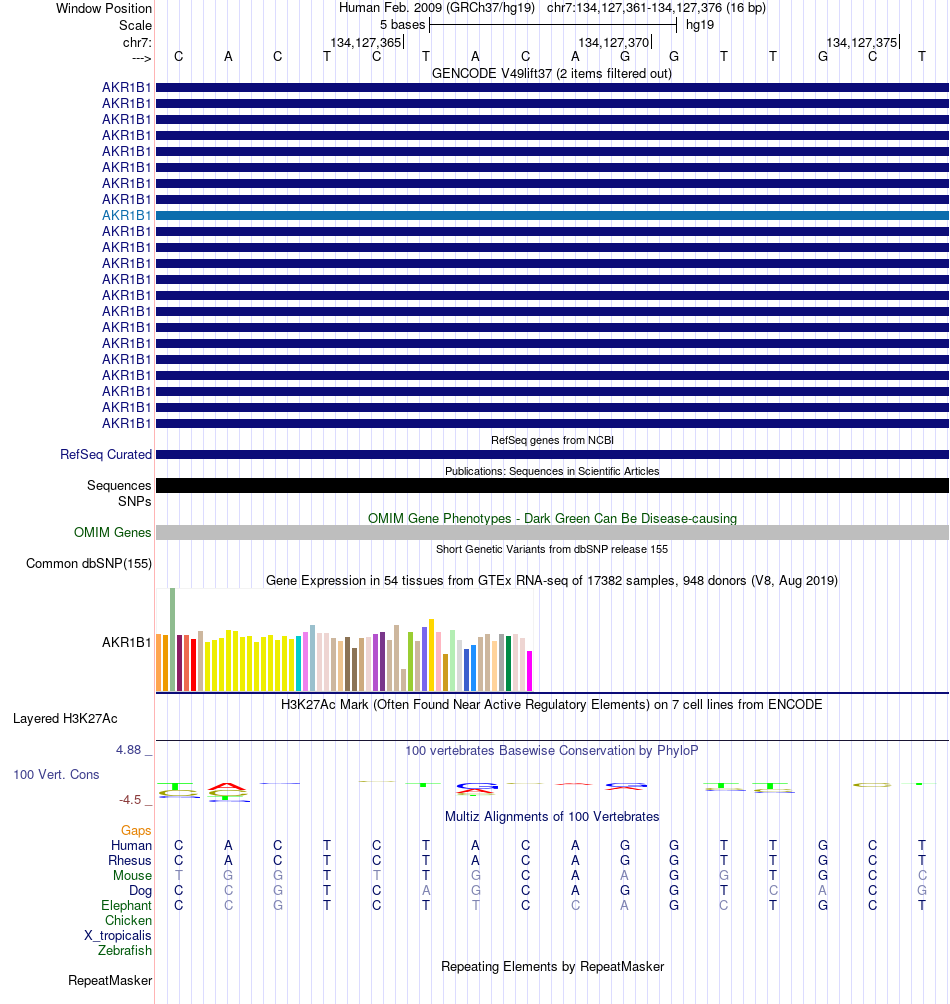Image resolution: width=950 pixels, height=1004 pixels.
Task: Click the Layered H3K27Ac label
Action: click(65, 718)
